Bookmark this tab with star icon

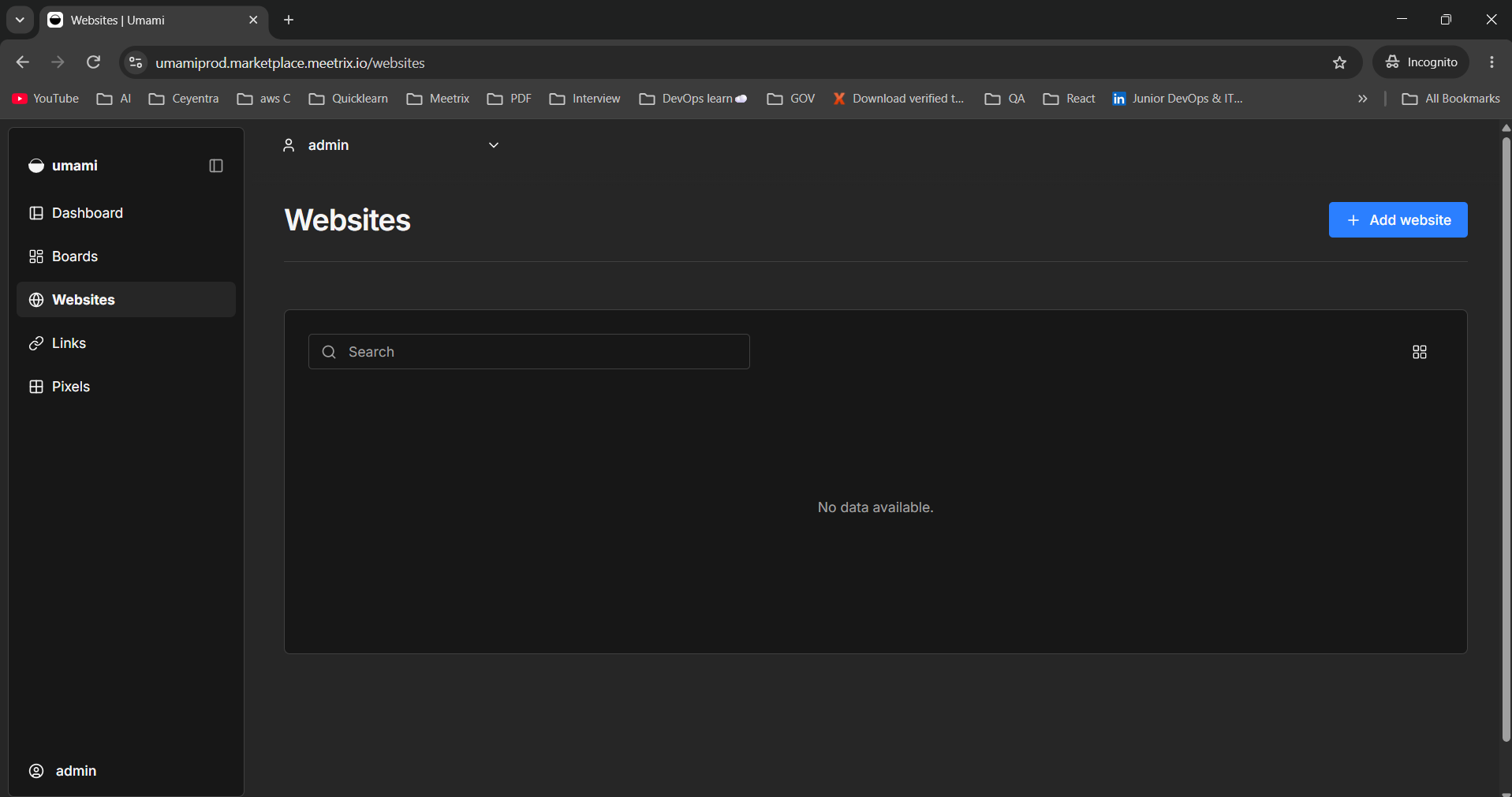[1339, 62]
